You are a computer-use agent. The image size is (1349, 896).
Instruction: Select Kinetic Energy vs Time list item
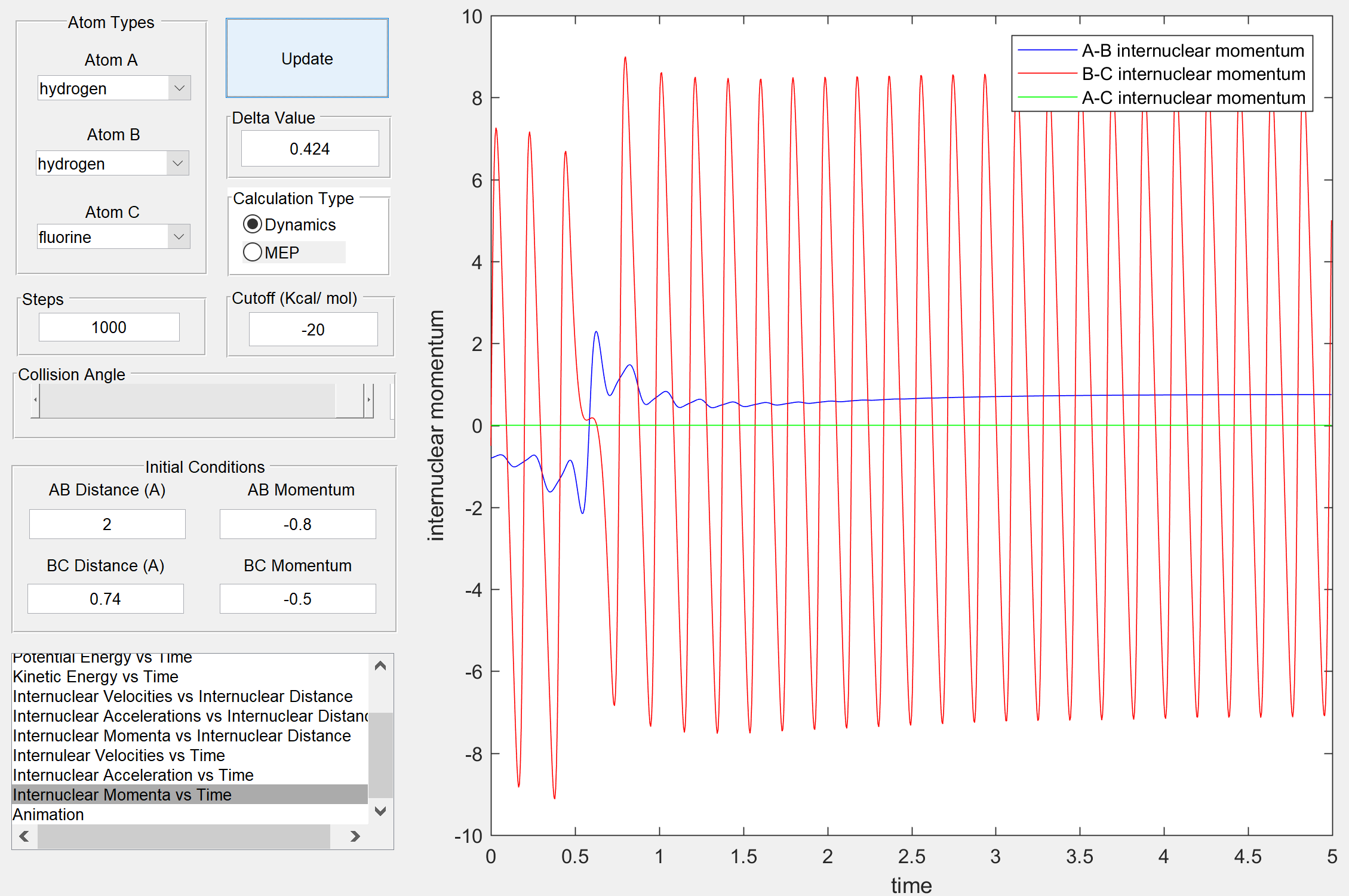tap(96, 676)
